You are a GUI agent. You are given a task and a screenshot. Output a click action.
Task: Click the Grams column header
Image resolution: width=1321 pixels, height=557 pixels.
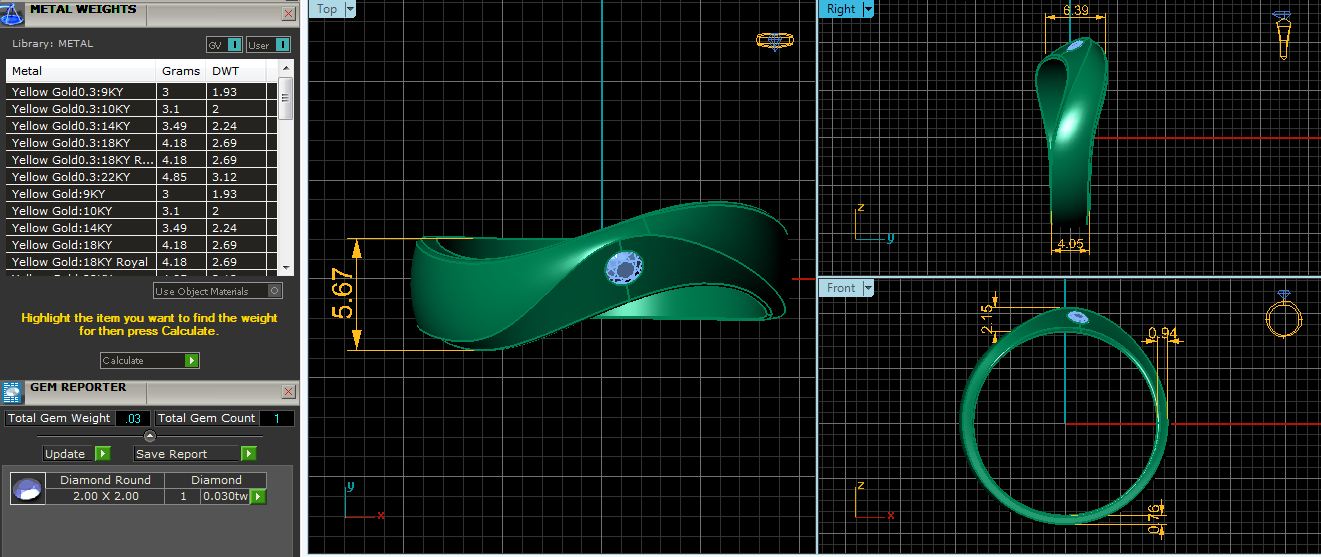[x=180, y=71]
